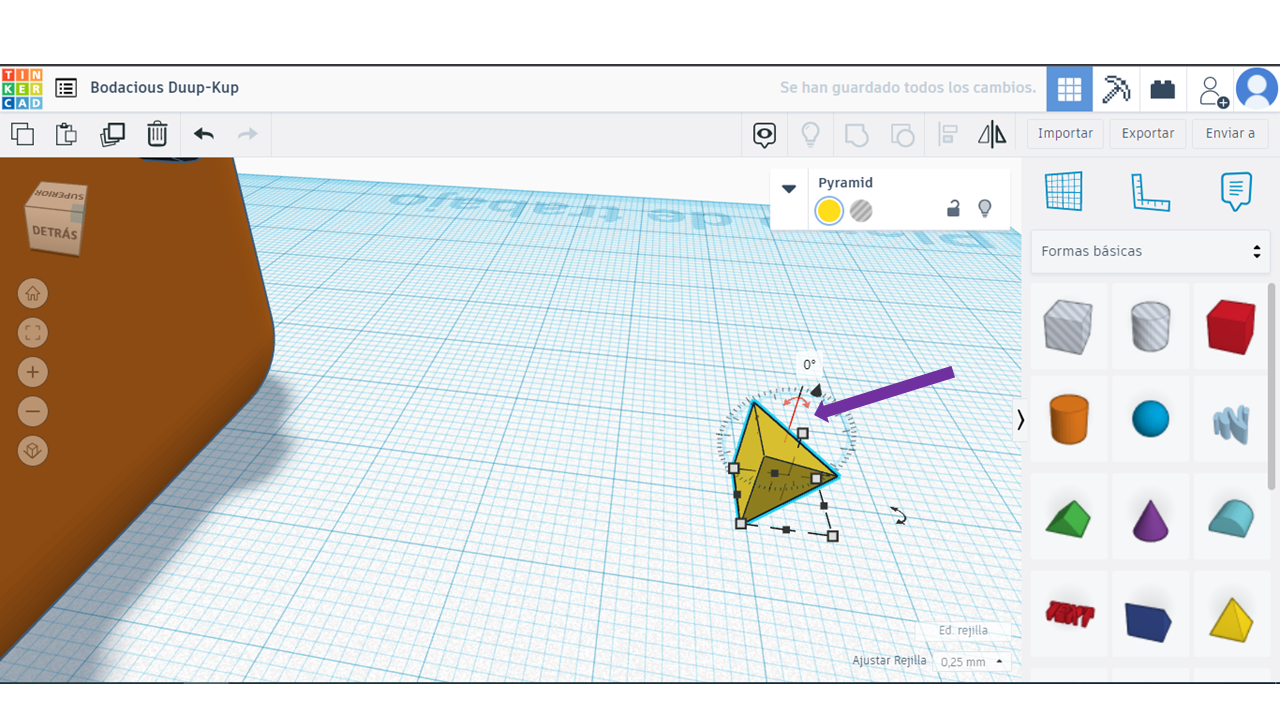Click the Tinkercad logo
The height and width of the screenshot is (720, 1280).
pos(22,89)
